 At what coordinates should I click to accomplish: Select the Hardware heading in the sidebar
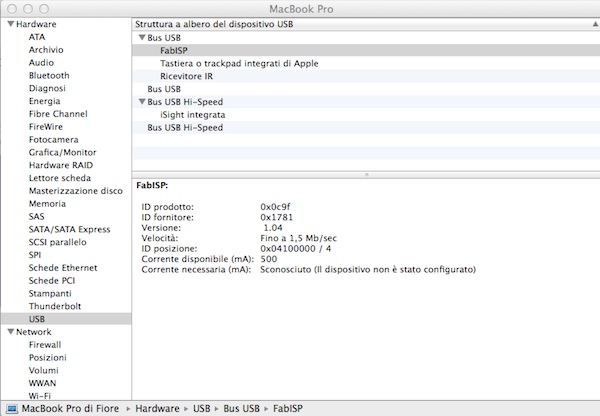click(36, 24)
